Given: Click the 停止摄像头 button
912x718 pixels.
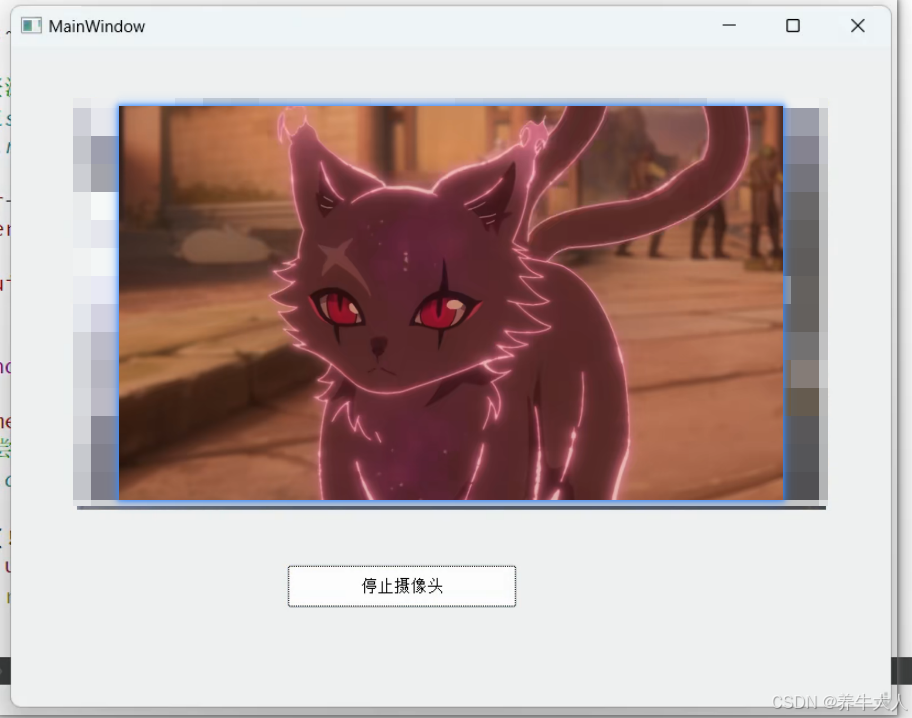Looking at the screenshot, I should 402,586.
